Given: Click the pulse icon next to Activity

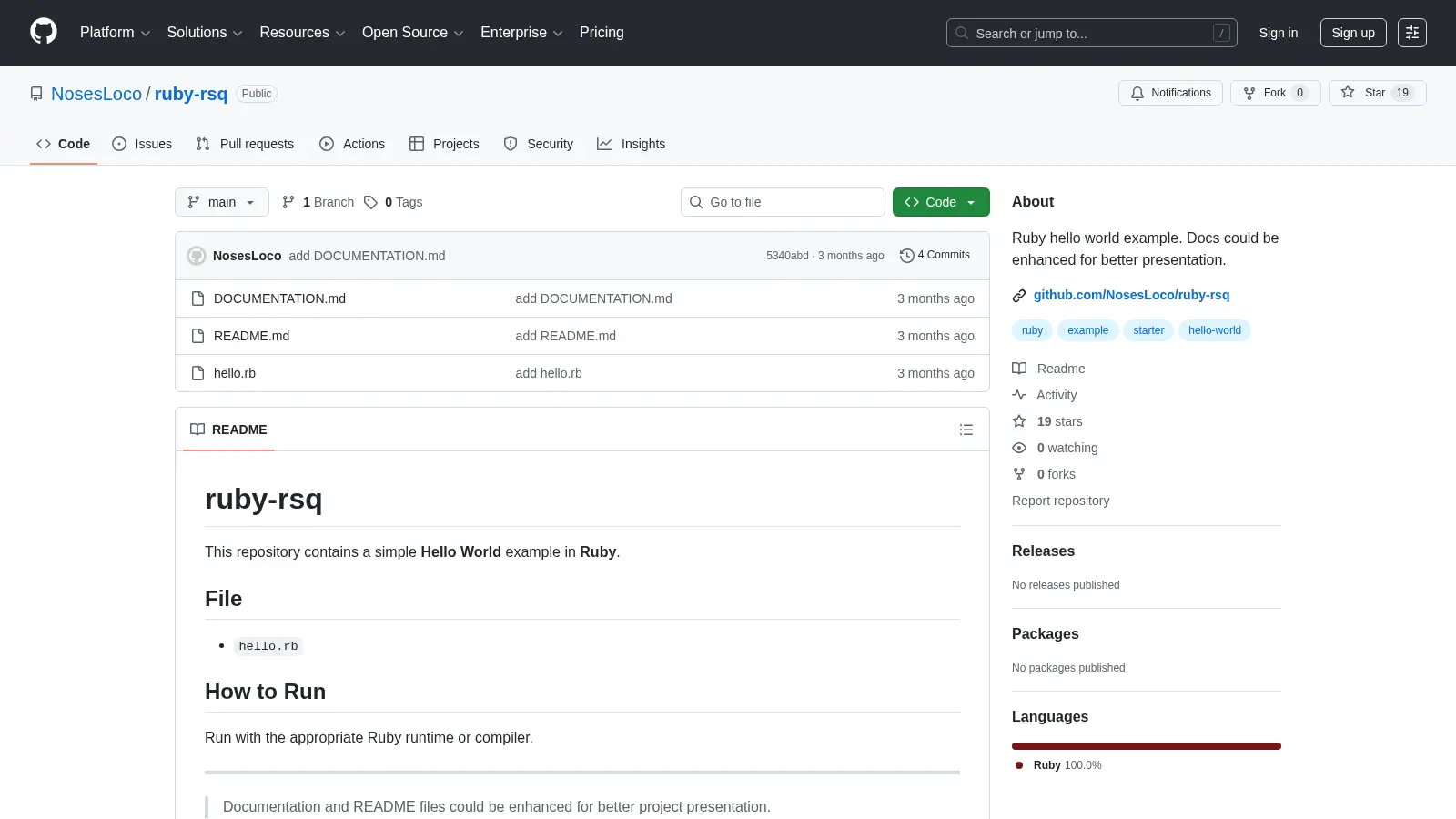Looking at the screenshot, I should pyautogui.click(x=1019, y=395).
